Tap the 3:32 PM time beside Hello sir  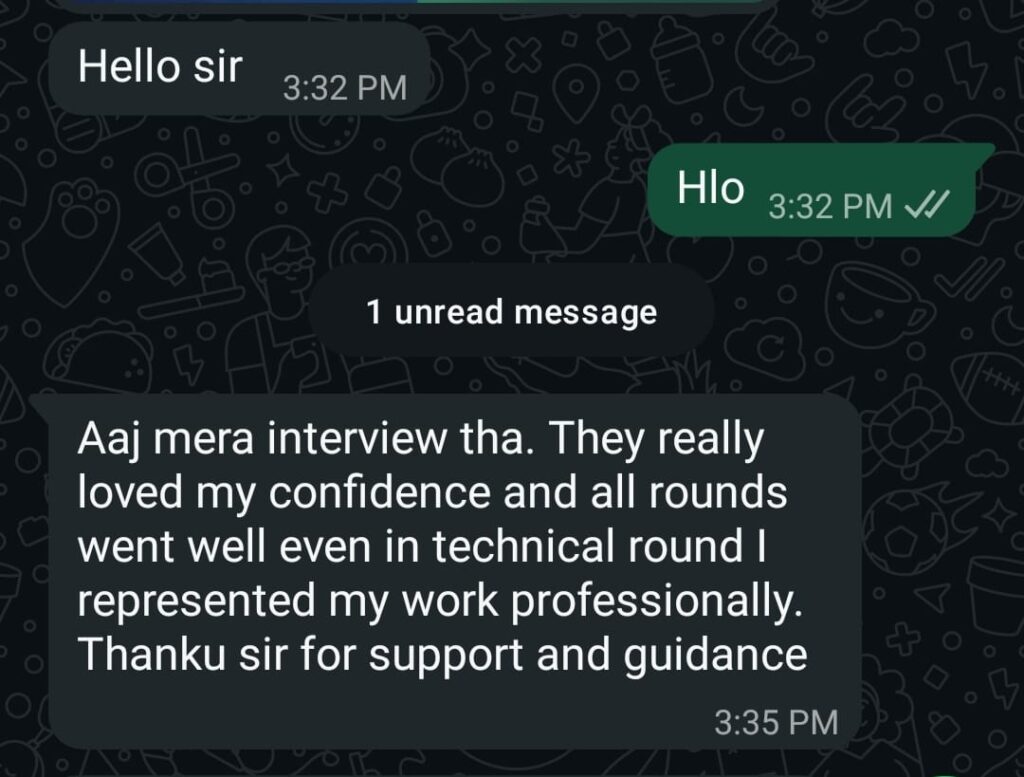pos(345,88)
